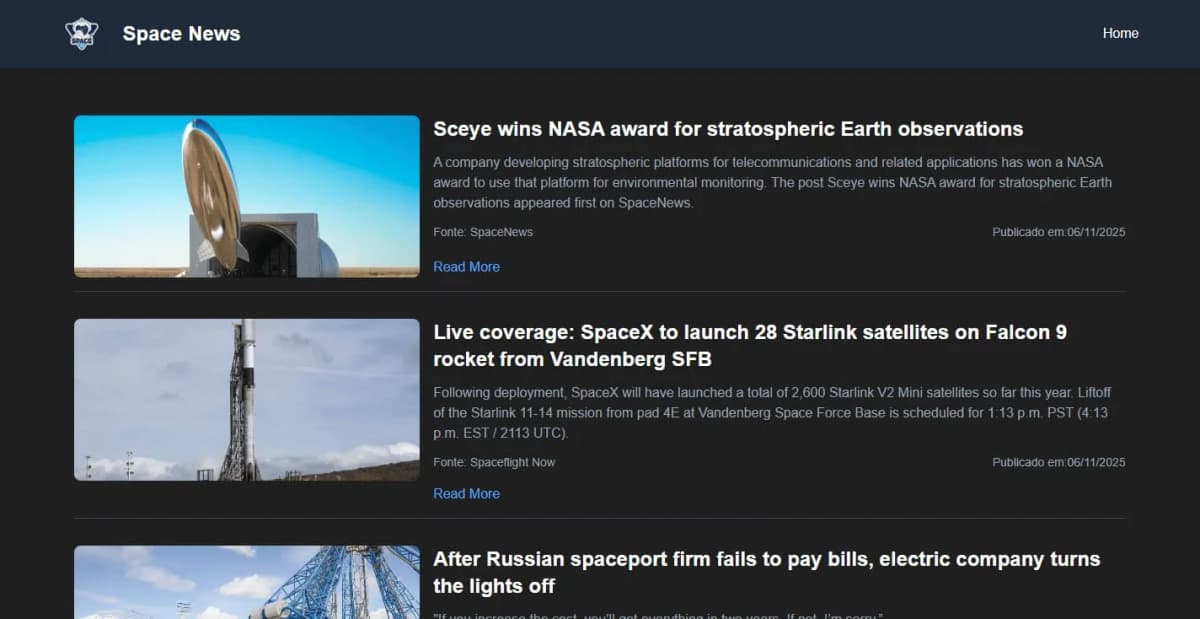Click the publication date on the Sceye article
Image resolution: width=1200 pixels, height=619 pixels.
coord(1058,232)
